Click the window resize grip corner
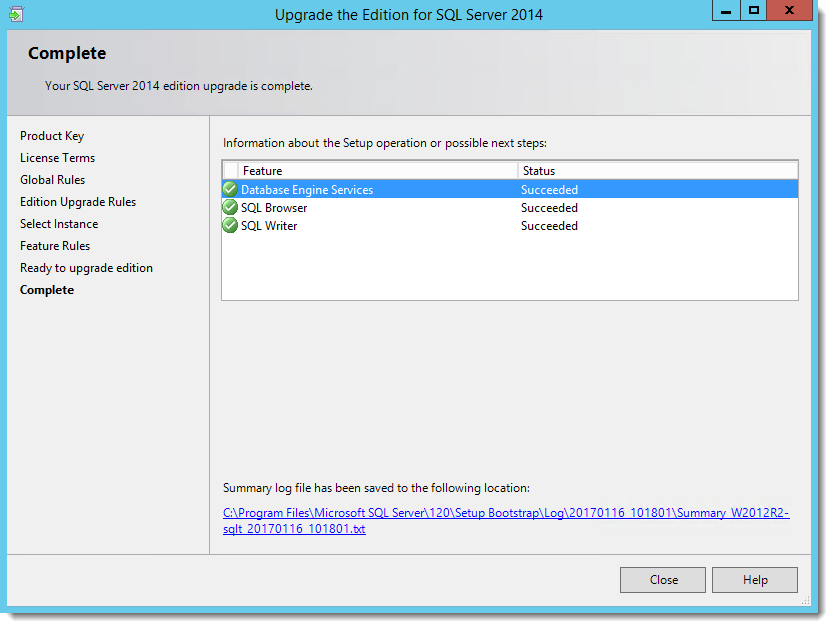 (805, 600)
